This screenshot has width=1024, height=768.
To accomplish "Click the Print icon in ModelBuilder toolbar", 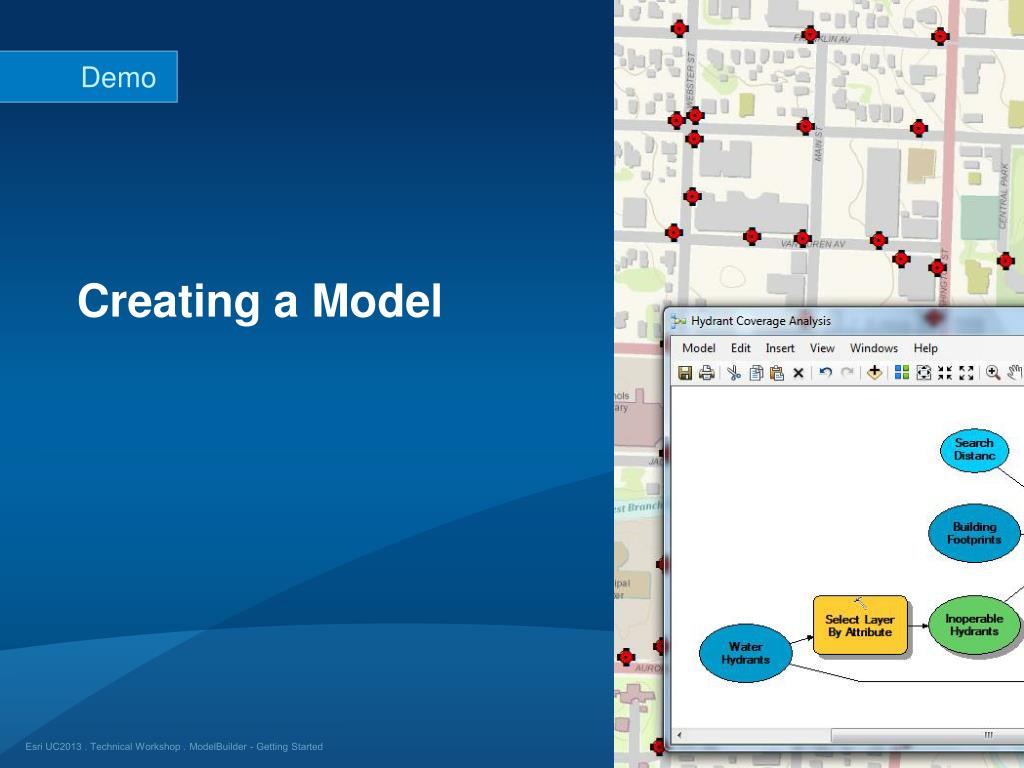I will (x=707, y=373).
